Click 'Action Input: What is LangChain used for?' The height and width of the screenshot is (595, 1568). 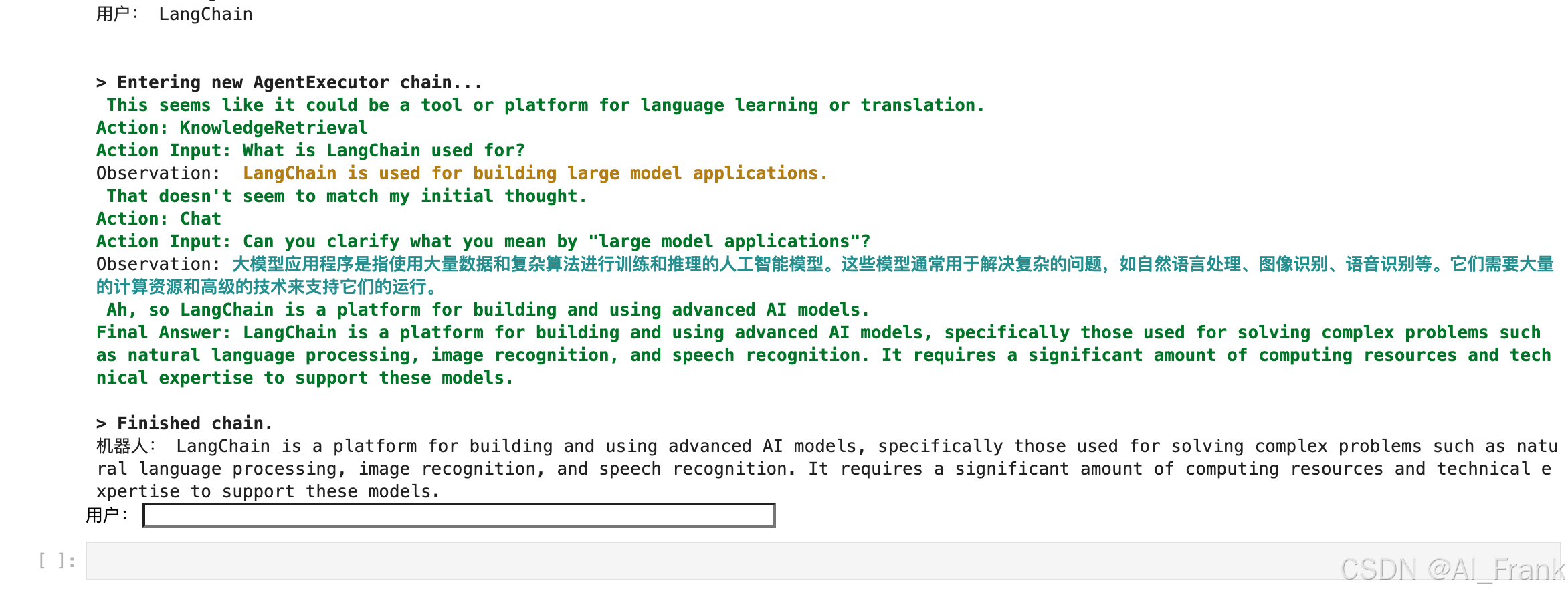[x=310, y=150]
